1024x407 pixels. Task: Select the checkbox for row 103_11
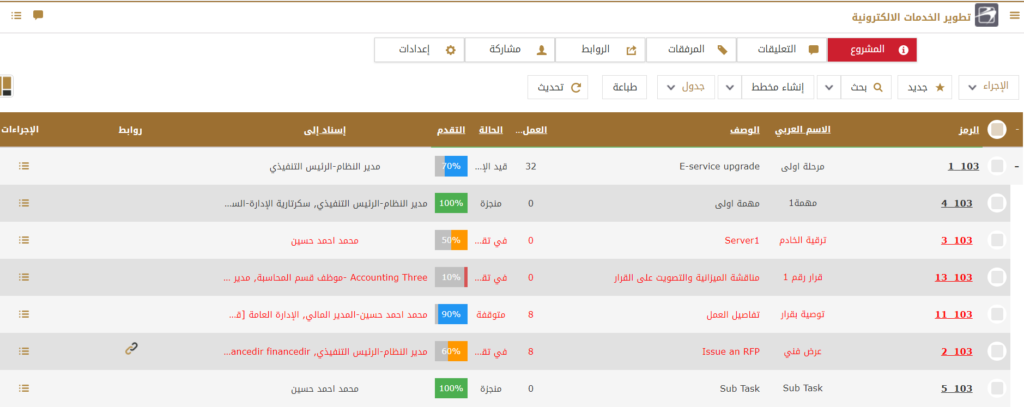(996, 314)
